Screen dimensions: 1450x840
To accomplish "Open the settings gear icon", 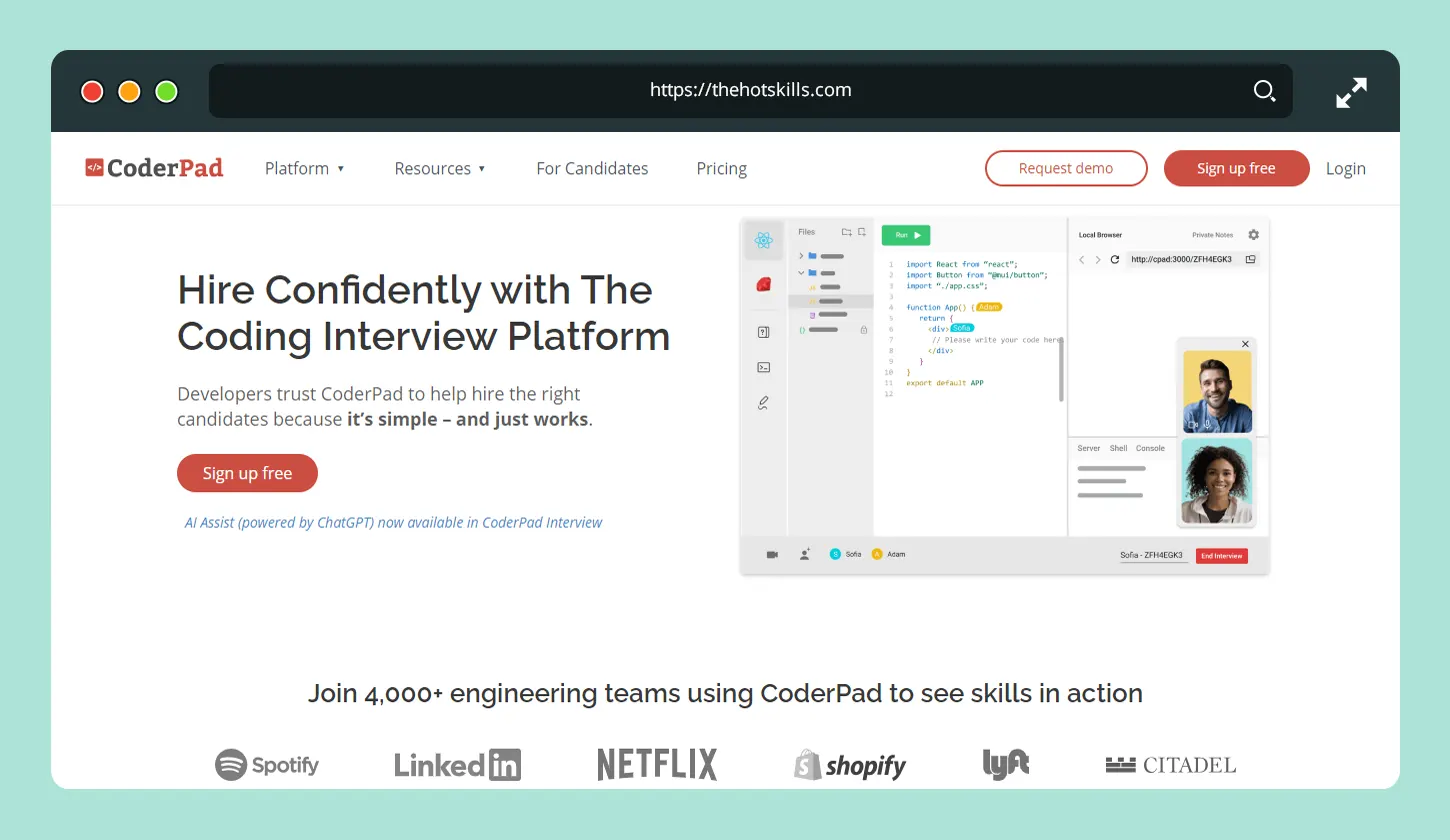I will [x=1253, y=235].
